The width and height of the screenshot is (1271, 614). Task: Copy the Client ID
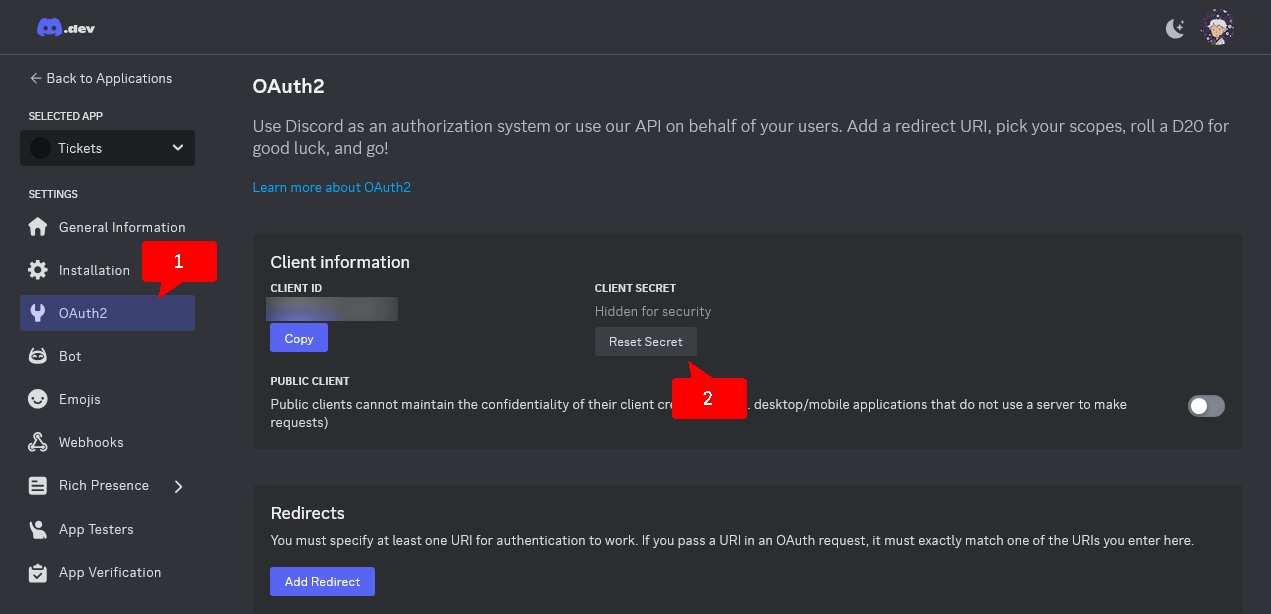tap(299, 339)
